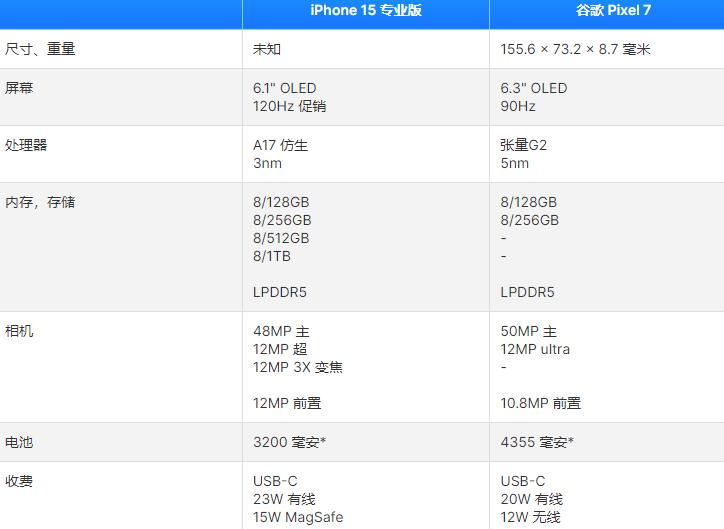The width and height of the screenshot is (724, 529).
Task: Click the 15W MagSafe charging text
Action: (298, 517)
